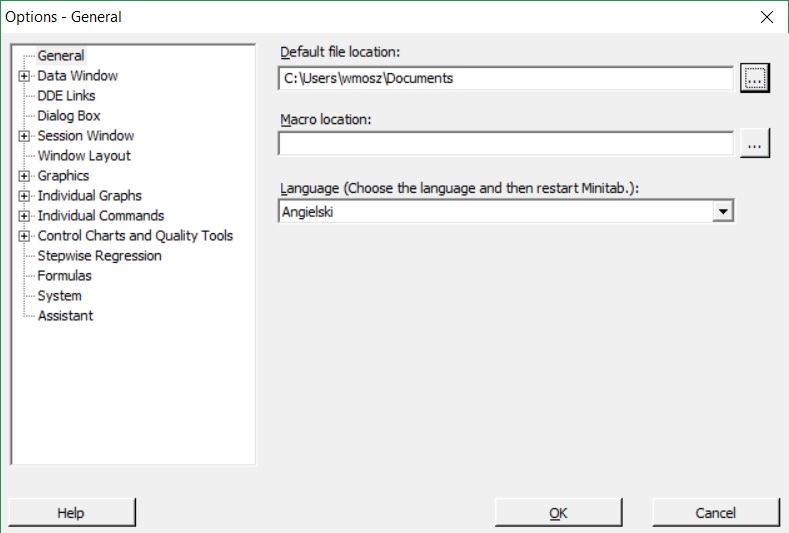The image size is (789, 533).
Task: Expand the Graphics tree node
Action: (24, 176)
